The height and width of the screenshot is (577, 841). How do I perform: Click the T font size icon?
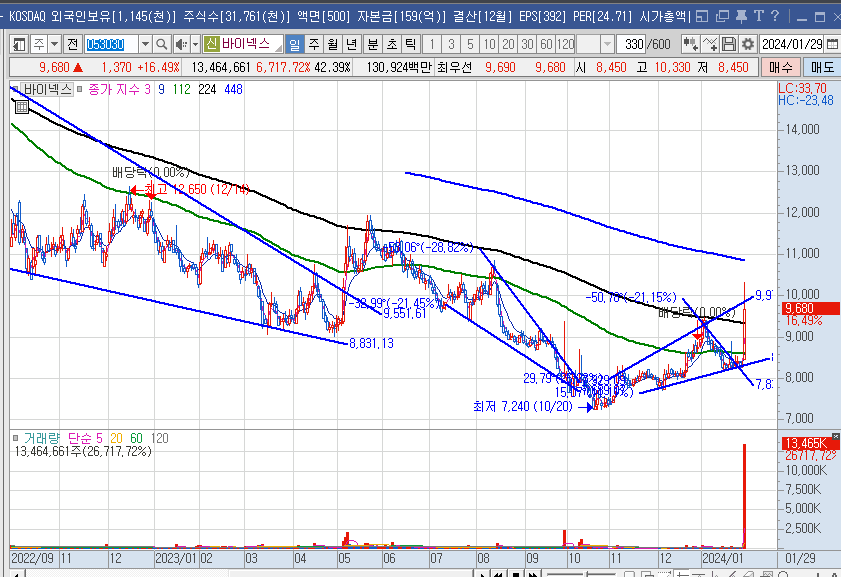click(x=758, y=17)
